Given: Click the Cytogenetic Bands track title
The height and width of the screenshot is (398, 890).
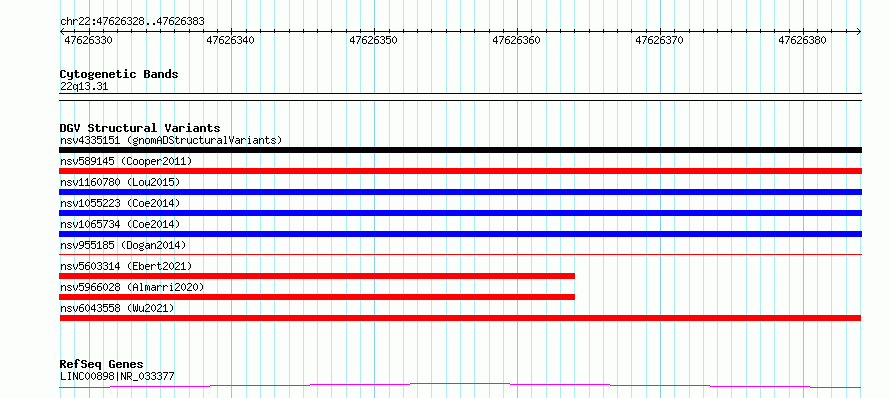Looking at the screenshot, I should click(119, 74).
